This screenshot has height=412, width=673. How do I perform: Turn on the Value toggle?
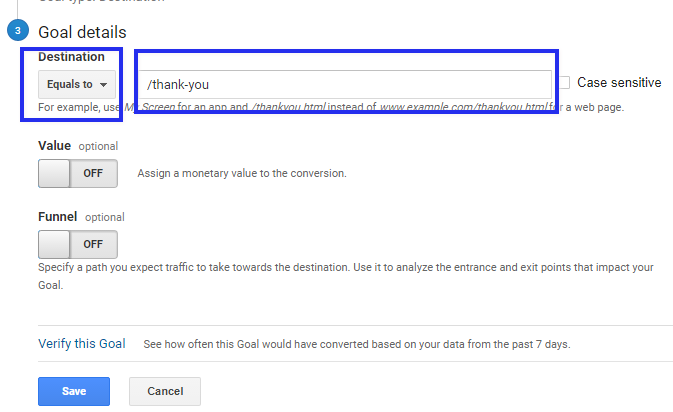pos(78,173)
